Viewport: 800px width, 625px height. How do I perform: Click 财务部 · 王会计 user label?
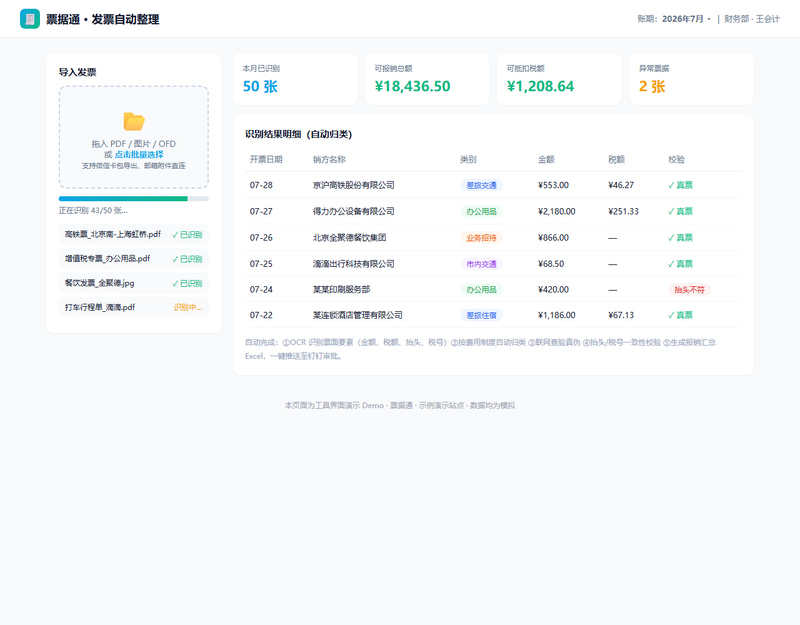pyautogui.click(x=752, y=19)
